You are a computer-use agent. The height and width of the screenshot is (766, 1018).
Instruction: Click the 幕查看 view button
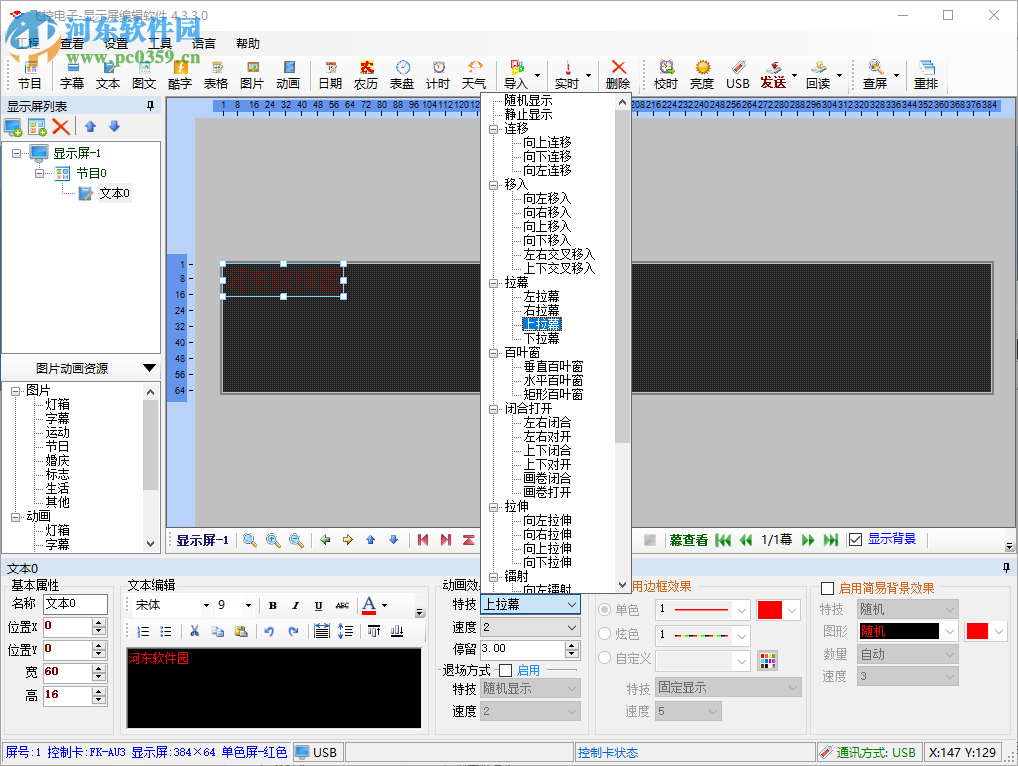pos(688,539)
